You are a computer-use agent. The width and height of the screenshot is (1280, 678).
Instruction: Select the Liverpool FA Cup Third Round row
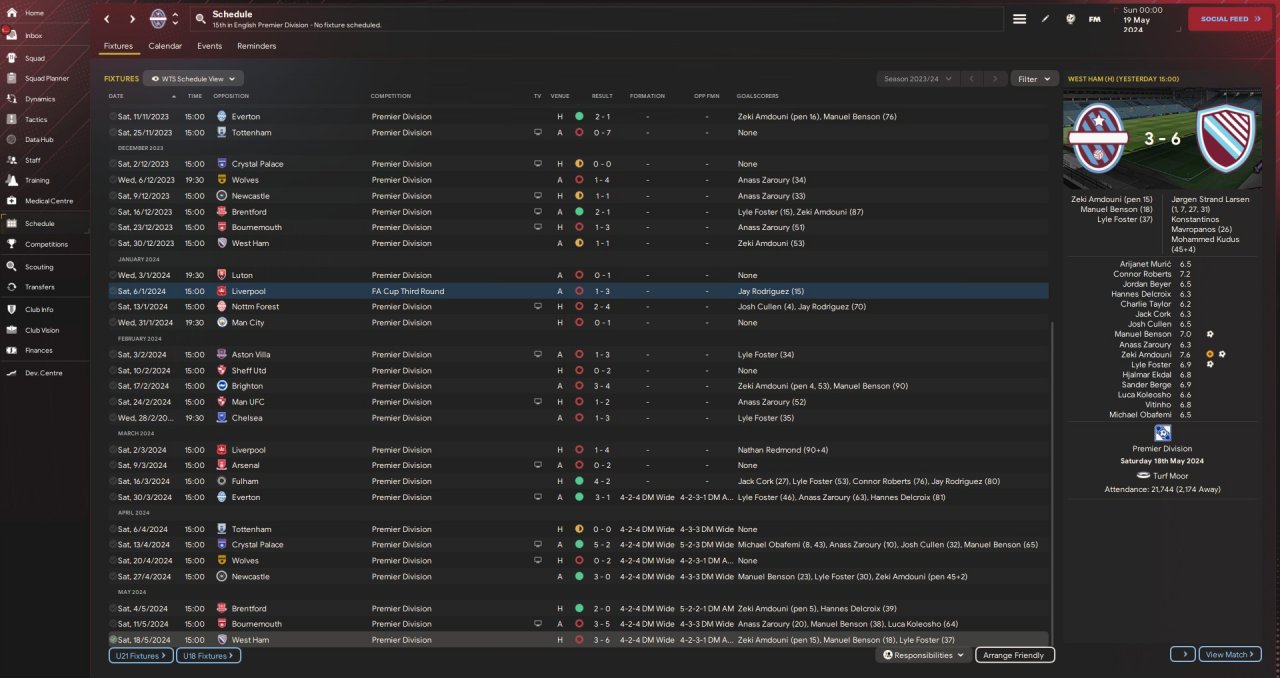[578, 291]
